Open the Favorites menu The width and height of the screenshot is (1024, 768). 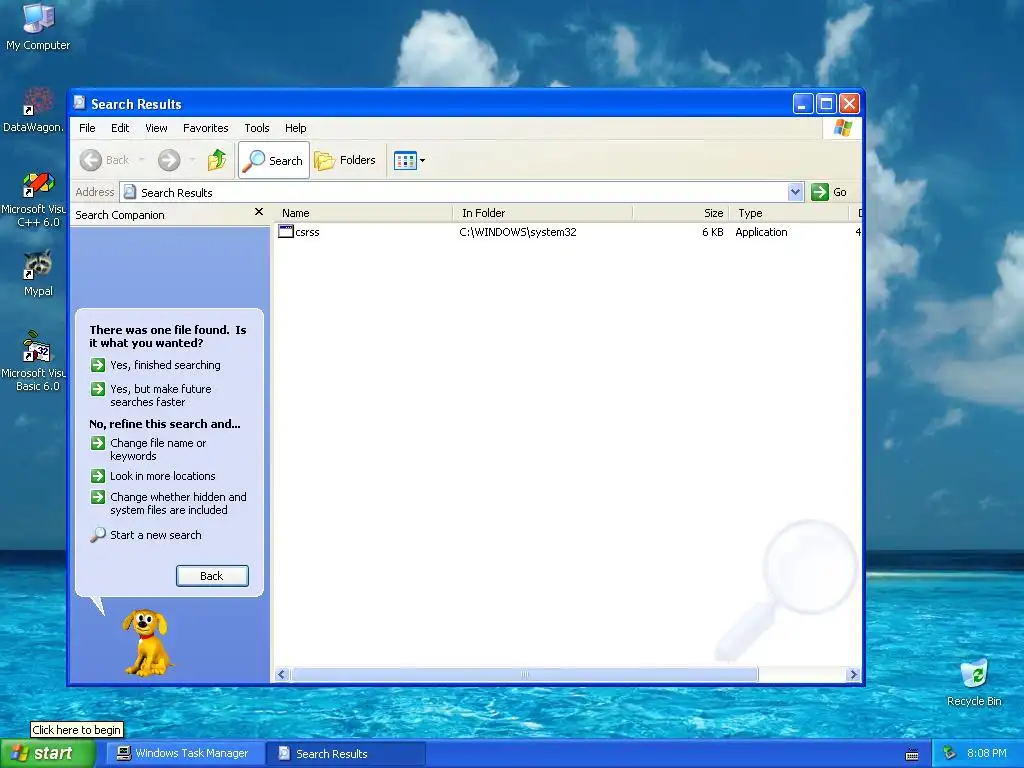click(x=206, y=128)
